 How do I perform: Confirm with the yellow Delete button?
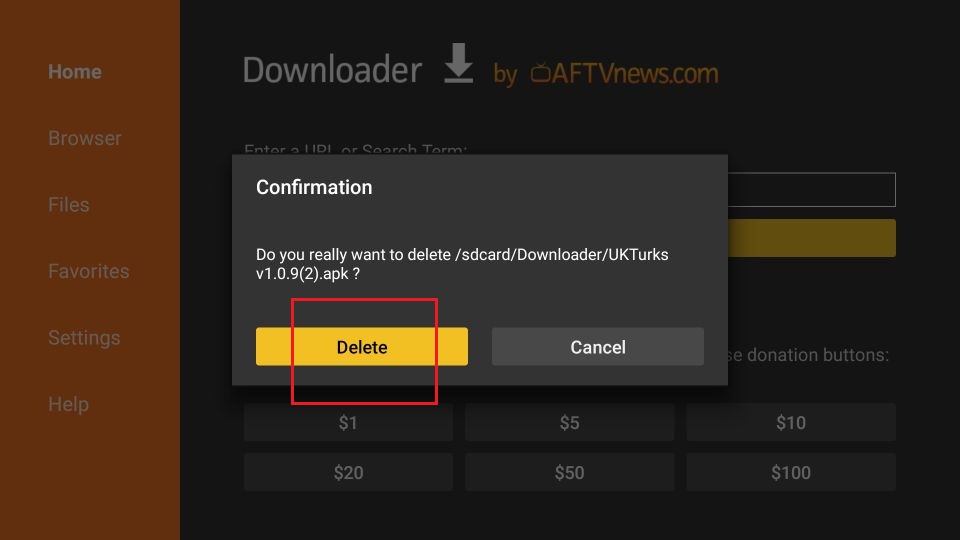click(x=361, y=347)
